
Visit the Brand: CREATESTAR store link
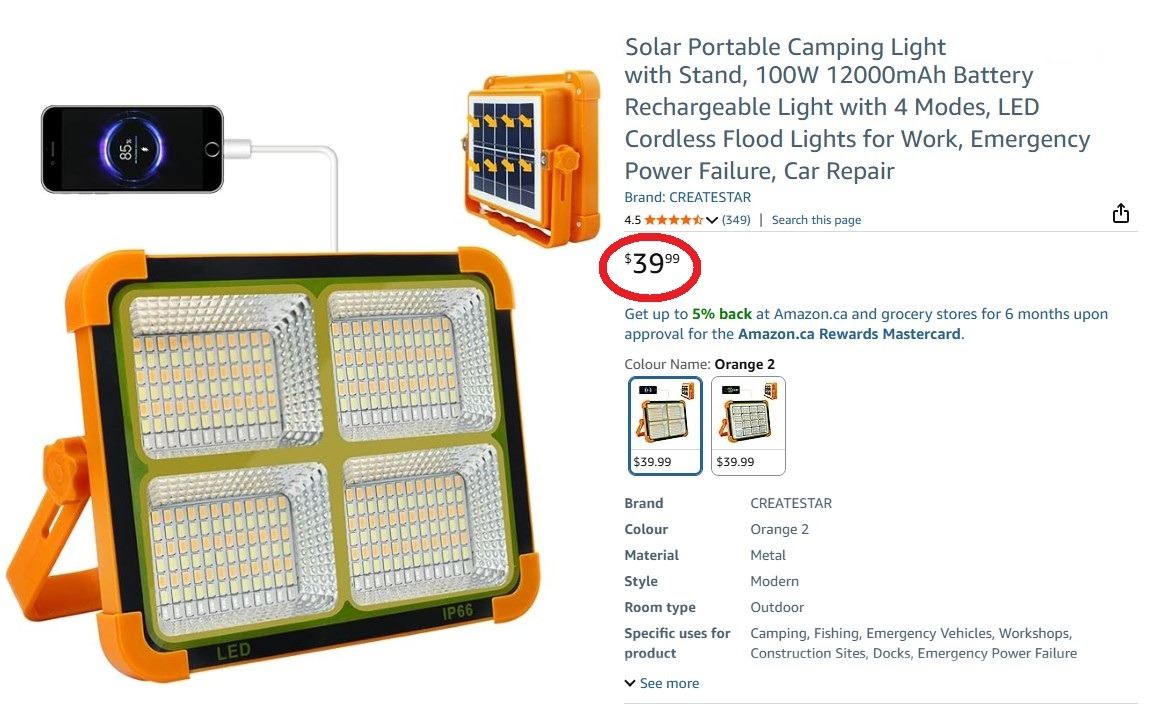tap(687, 197)
